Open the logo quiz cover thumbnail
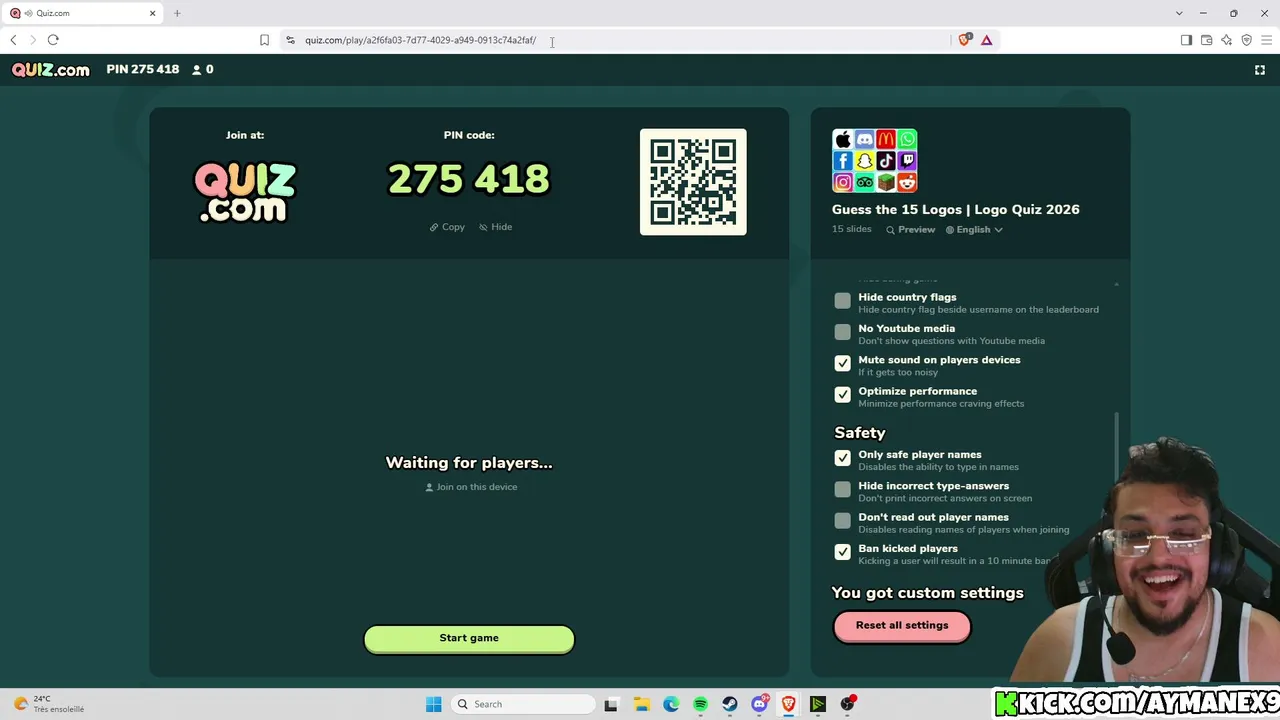 pos(875,160)
